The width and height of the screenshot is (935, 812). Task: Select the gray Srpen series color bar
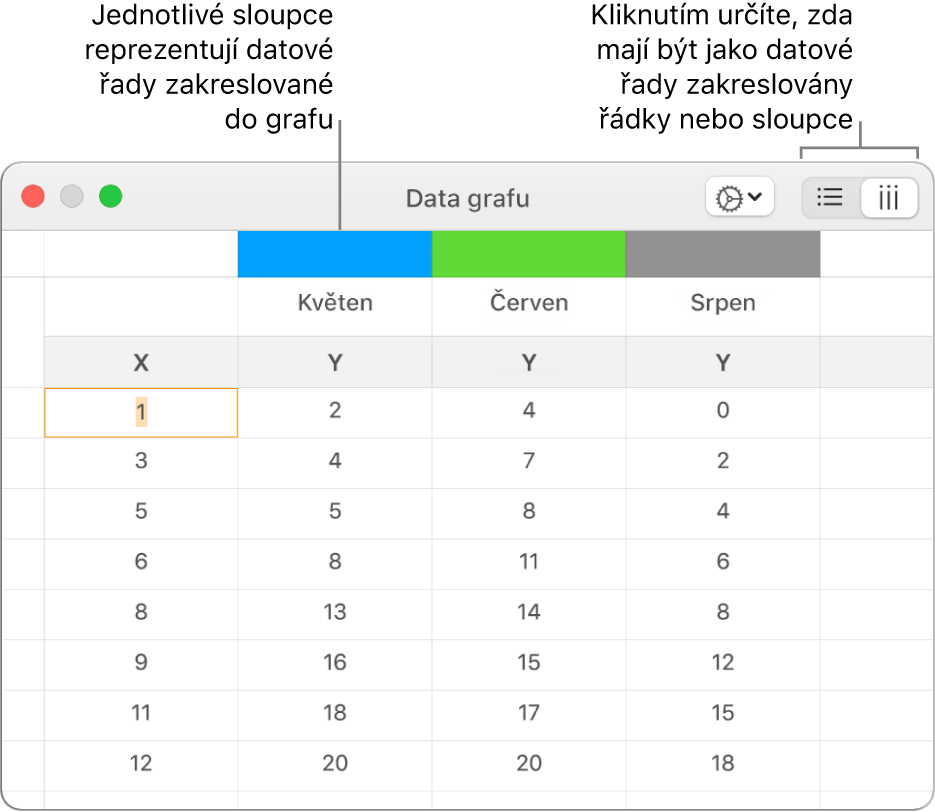(x=723, y=254)
